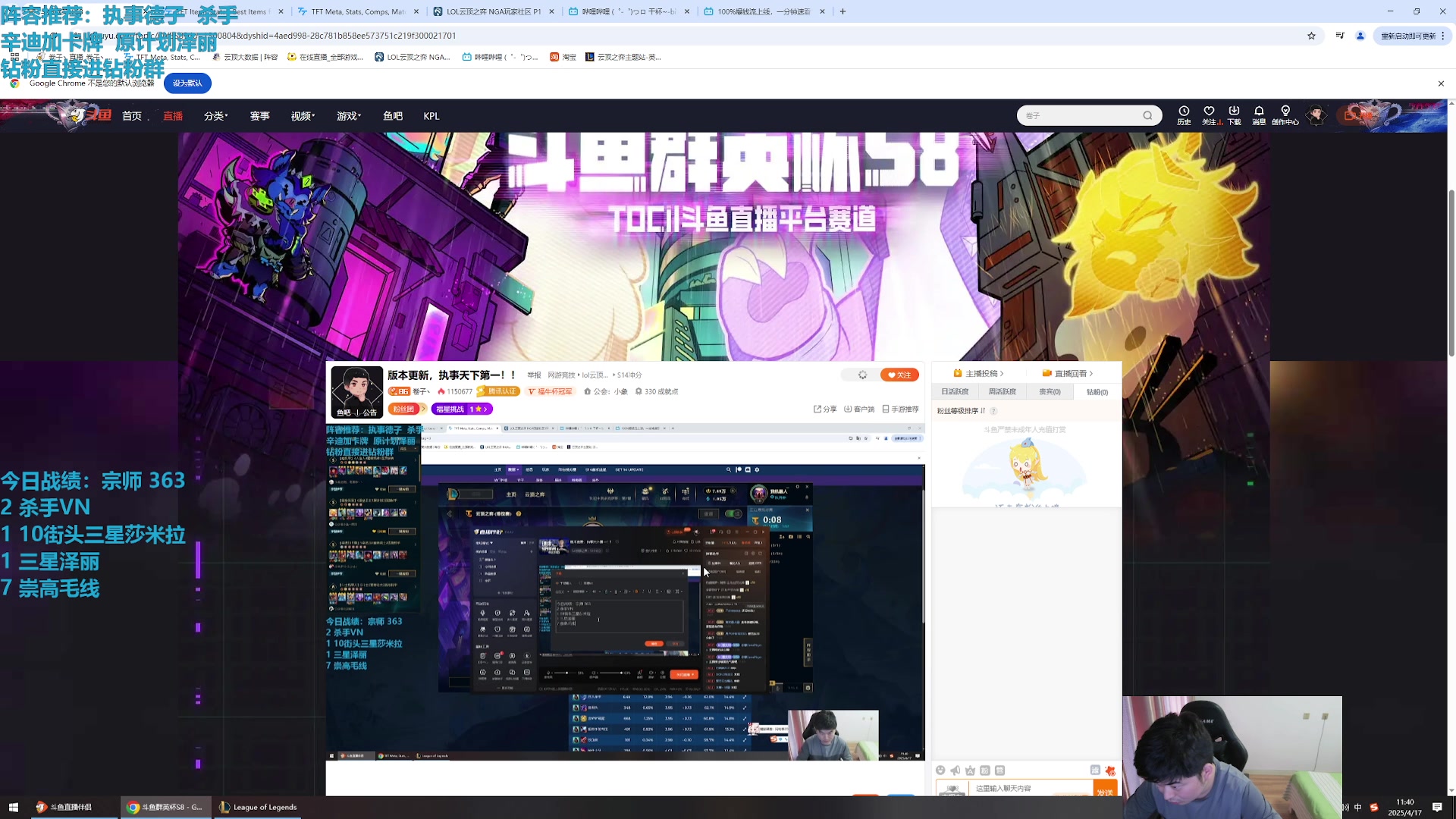Switch to 贵宾(0) tab
The height and width of the screenshot is (819, 1456).
1050,391
